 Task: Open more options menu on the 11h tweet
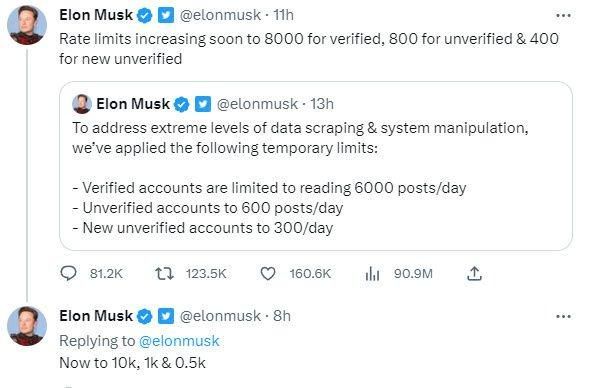coord(563,15)
